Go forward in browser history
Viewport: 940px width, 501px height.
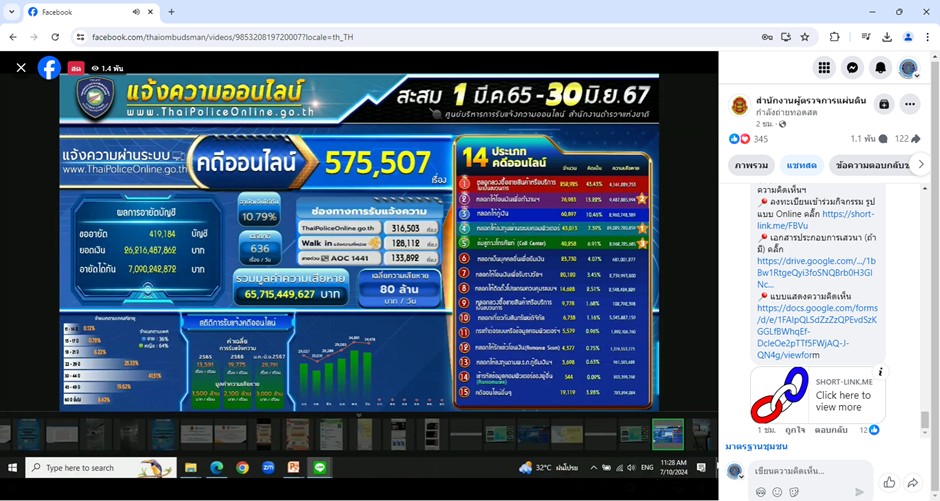click(x=34, y=37)
